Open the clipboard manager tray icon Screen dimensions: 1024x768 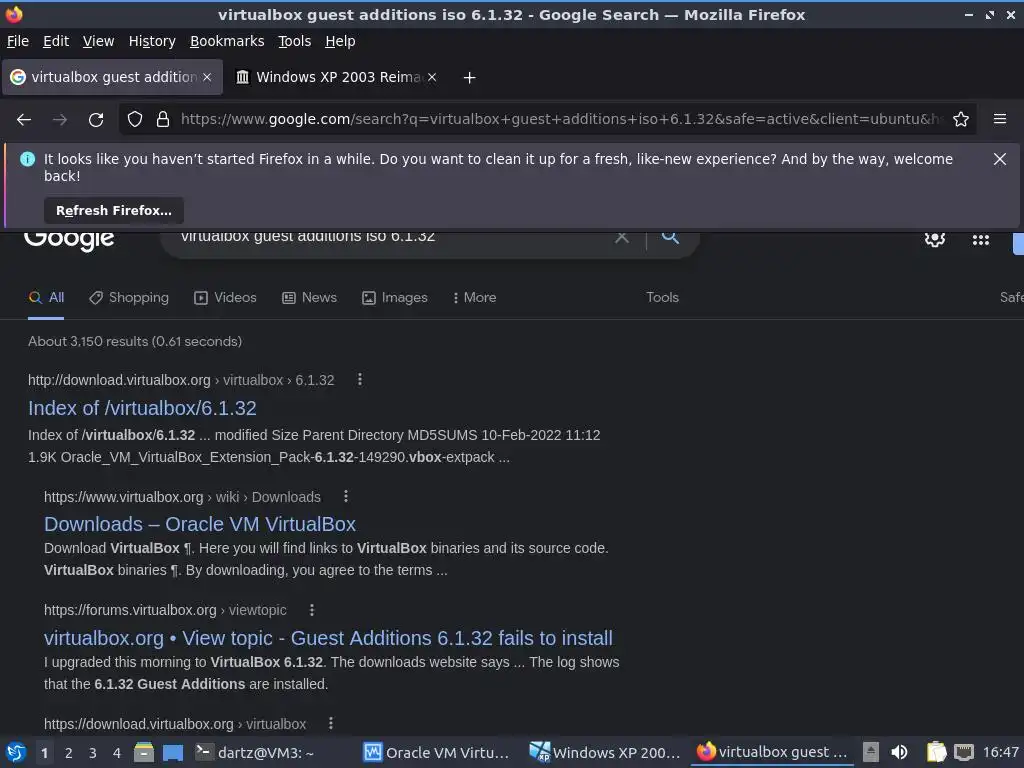point(936,752)
